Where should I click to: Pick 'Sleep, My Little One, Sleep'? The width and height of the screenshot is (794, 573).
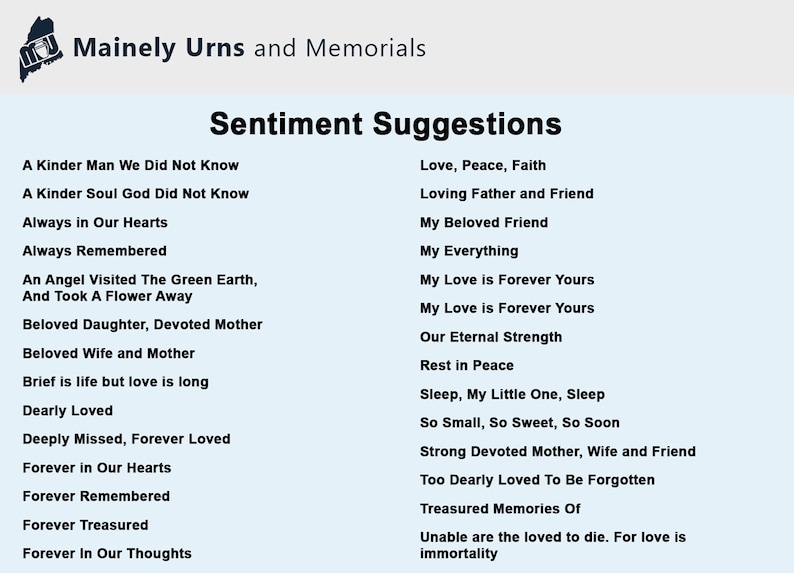click(512, 394)
